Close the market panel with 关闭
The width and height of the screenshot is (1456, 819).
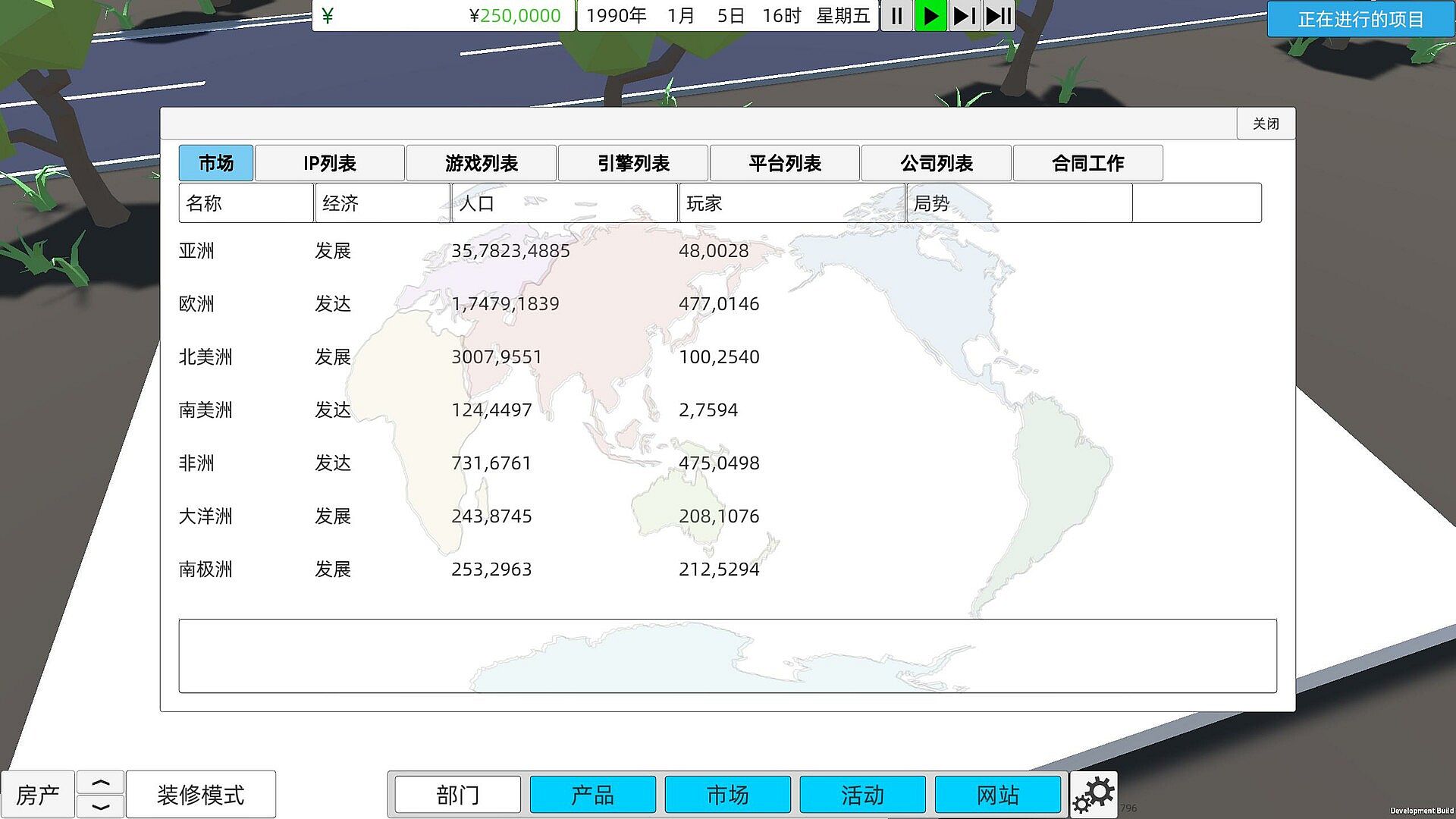point(1265,124)
